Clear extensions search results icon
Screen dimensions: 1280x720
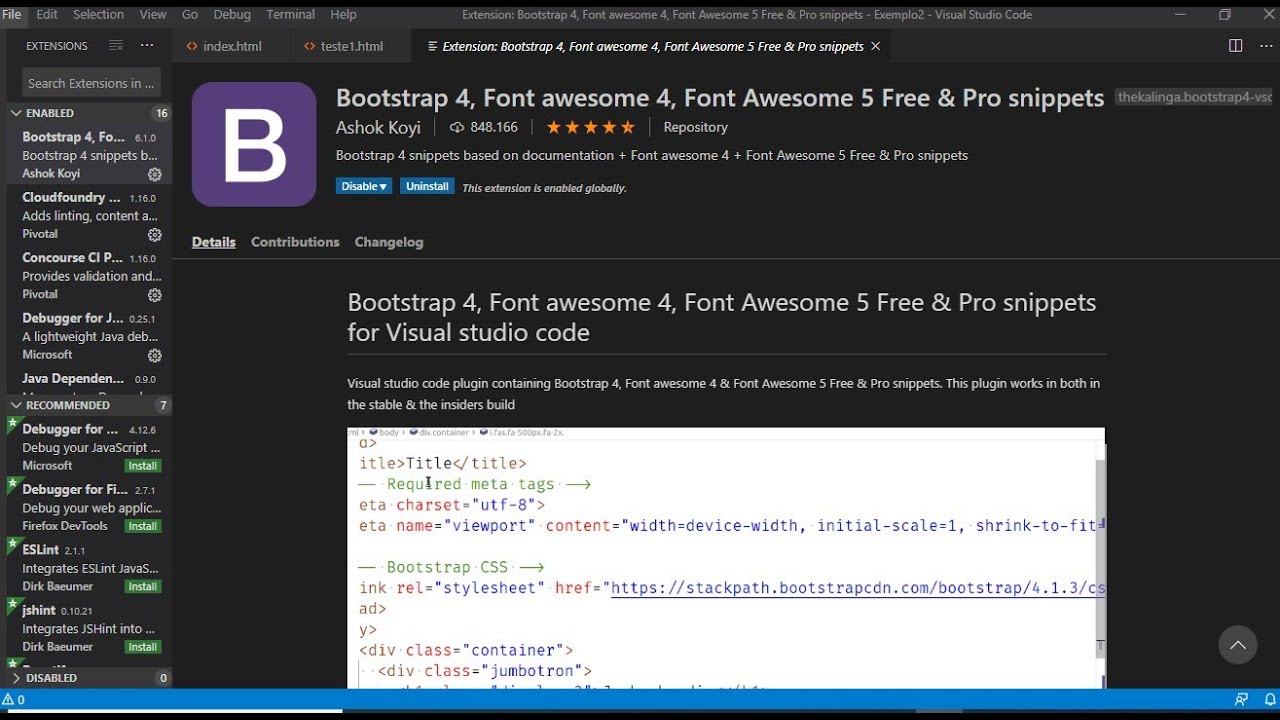pyautogui.click(x=116, y=46)
